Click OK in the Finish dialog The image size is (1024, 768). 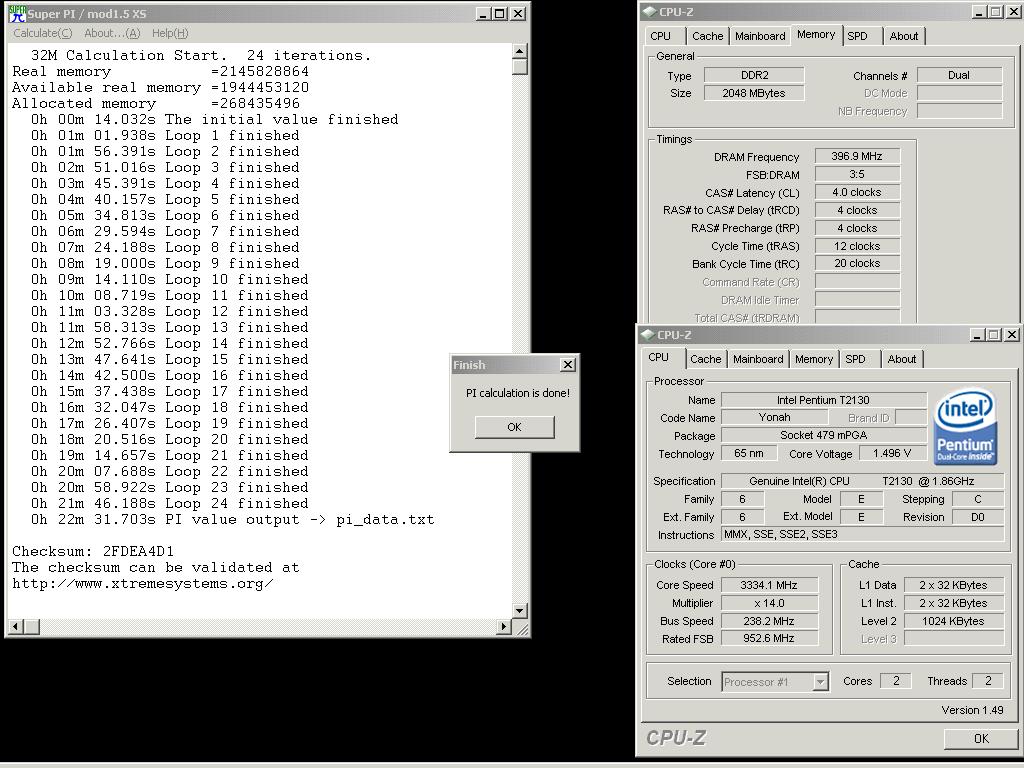point(515,426)
